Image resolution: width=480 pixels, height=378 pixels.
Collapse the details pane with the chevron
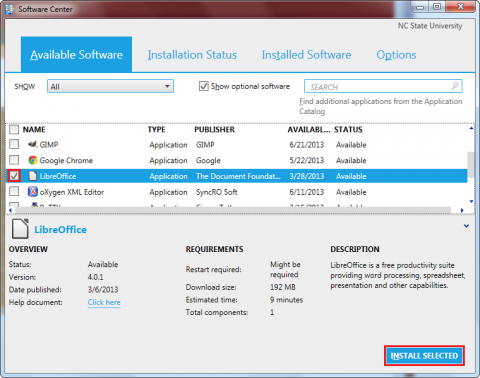click(466, 226)
